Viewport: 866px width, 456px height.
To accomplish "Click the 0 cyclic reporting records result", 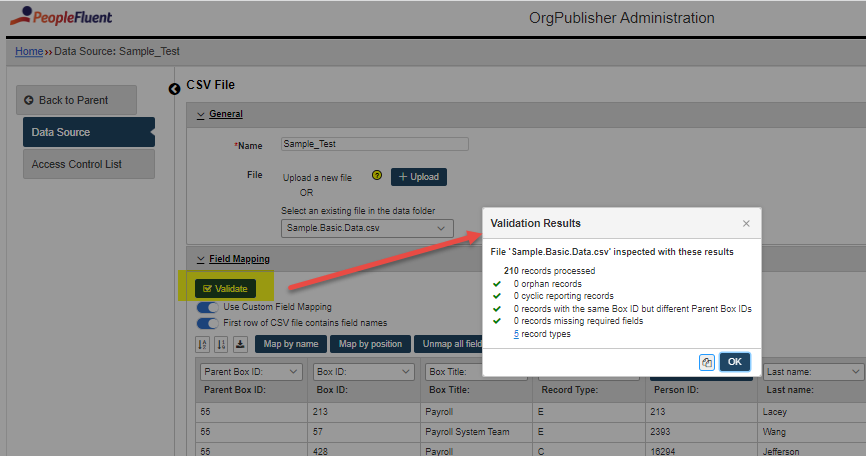I will point(563,296).
